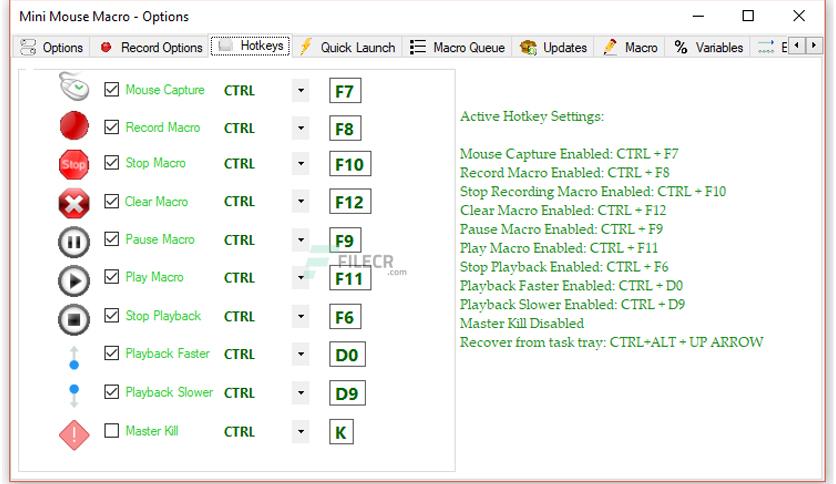Open the Record Macro modifier dropdown
The height and width of the screenshot is (484, 836).
(x=301, y=128)
